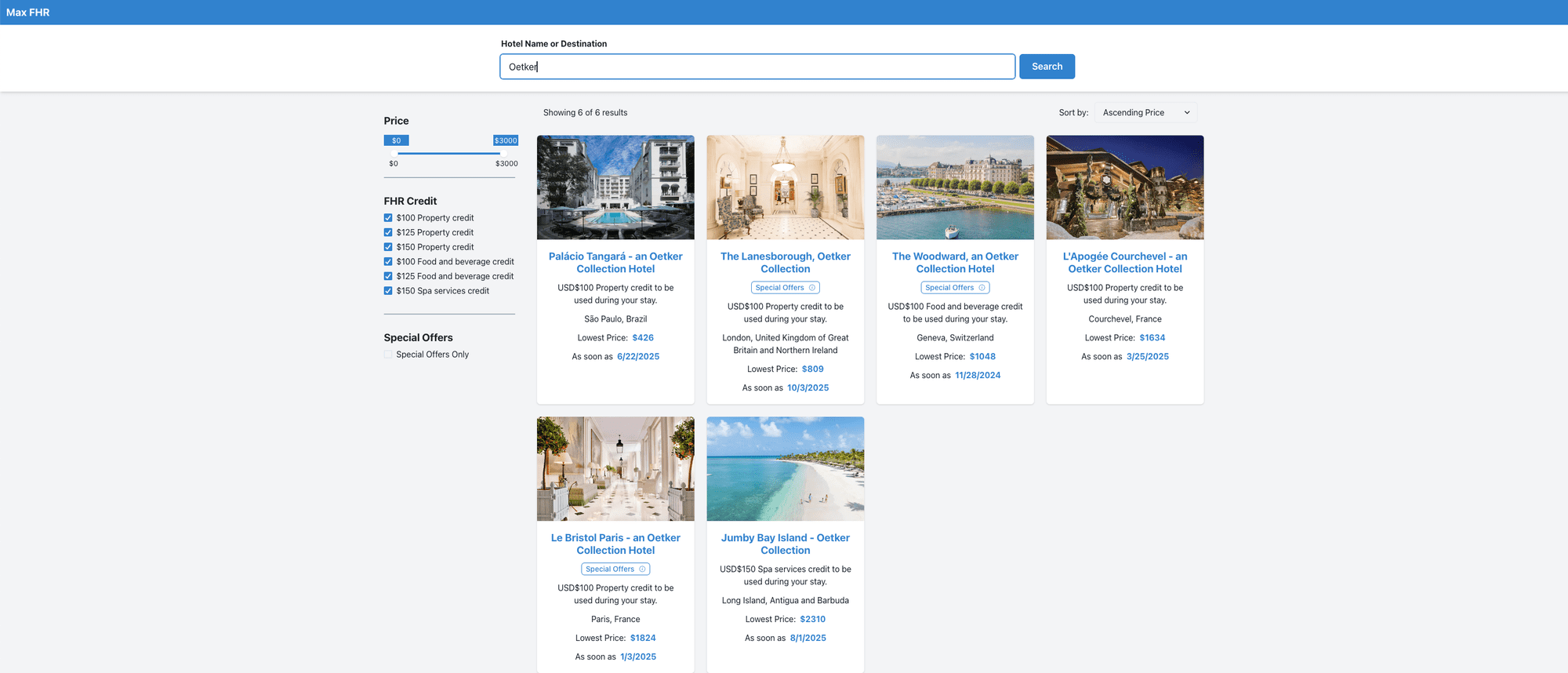This screenshot has height=673, width=1568.
Task: Click L'Apogée lowest price $1634
Action: pos(1152,338)
